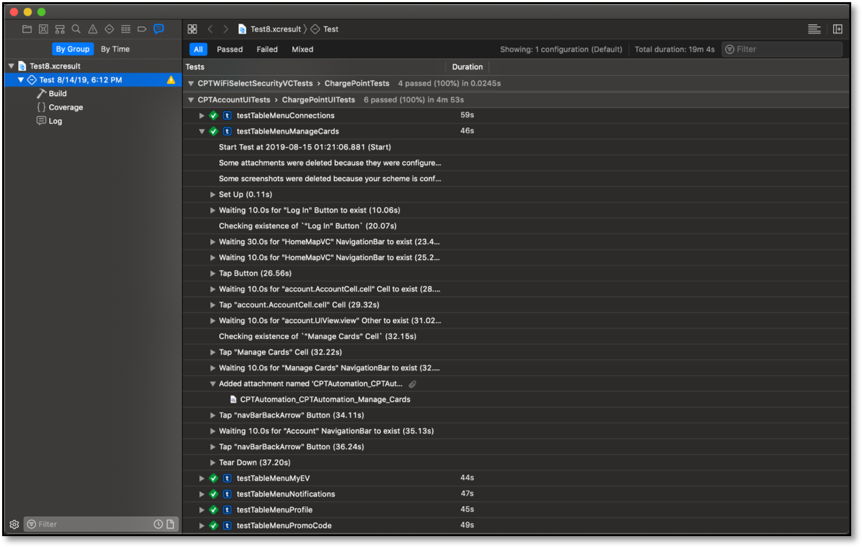Toggle the inspector panel layout button
This screenshot has height=547, width=862.
coord(837,29)
